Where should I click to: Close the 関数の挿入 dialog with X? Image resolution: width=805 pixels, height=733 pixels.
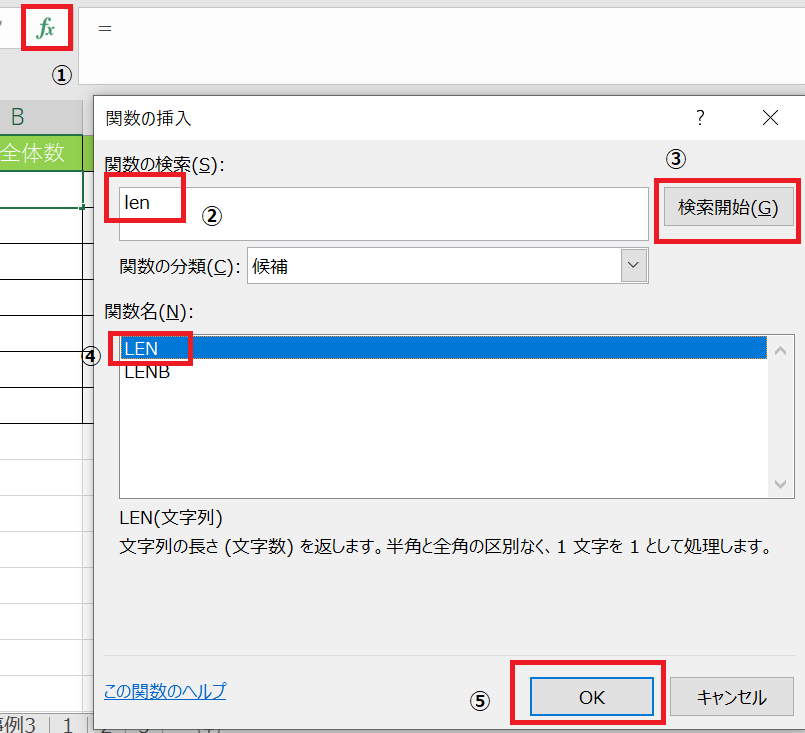click(769, 118)
